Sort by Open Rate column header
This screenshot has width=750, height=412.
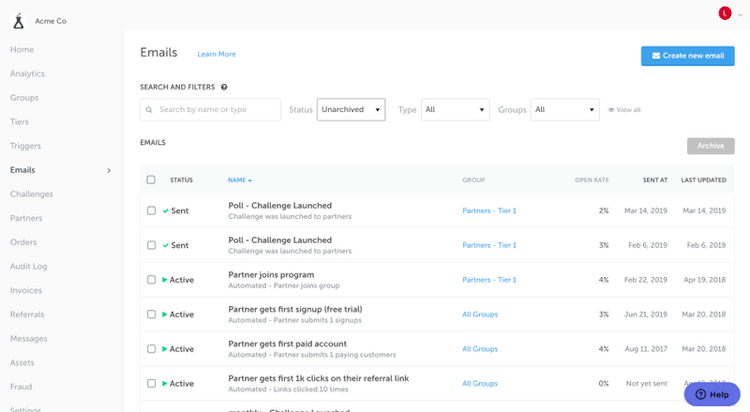(592, 180)
